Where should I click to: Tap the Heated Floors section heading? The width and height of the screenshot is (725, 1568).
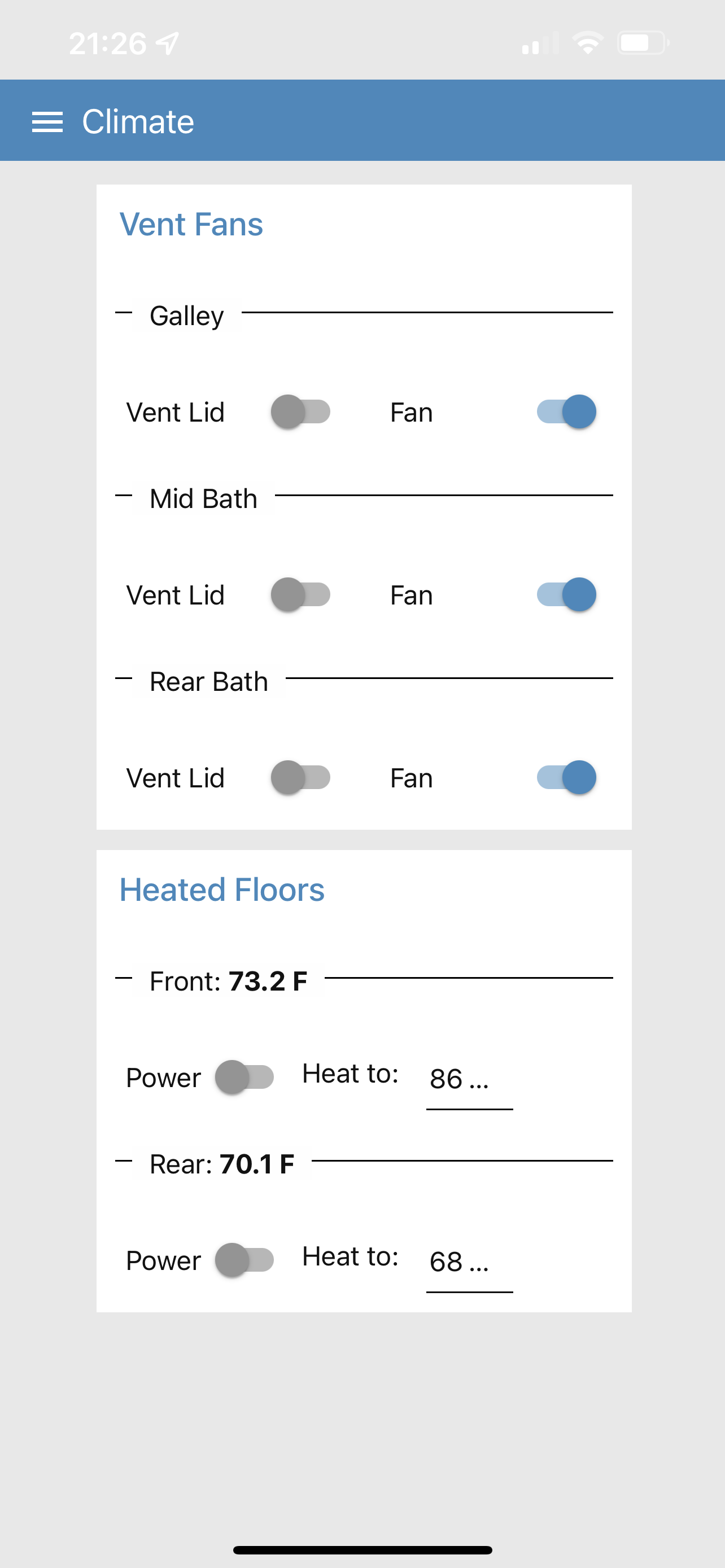[221, 890]
